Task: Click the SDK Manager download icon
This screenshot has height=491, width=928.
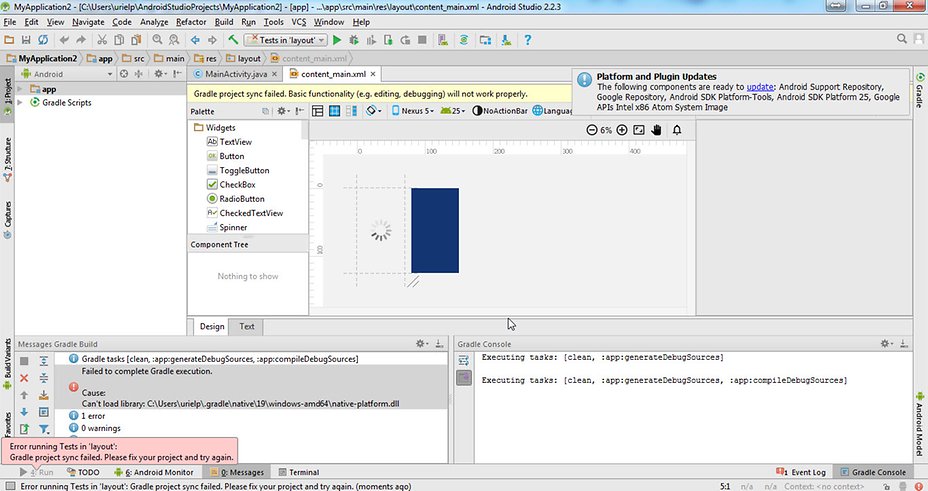Action: [x=506, y=40]
